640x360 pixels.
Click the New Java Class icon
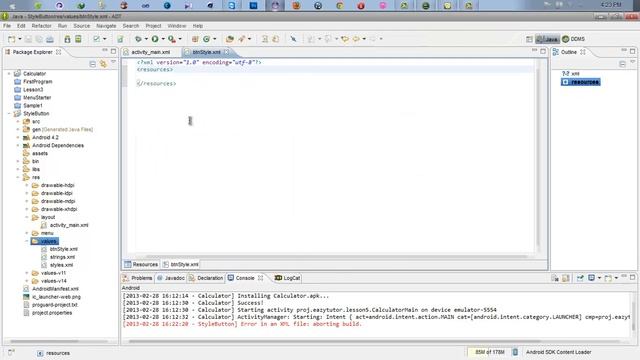point(207,39)
